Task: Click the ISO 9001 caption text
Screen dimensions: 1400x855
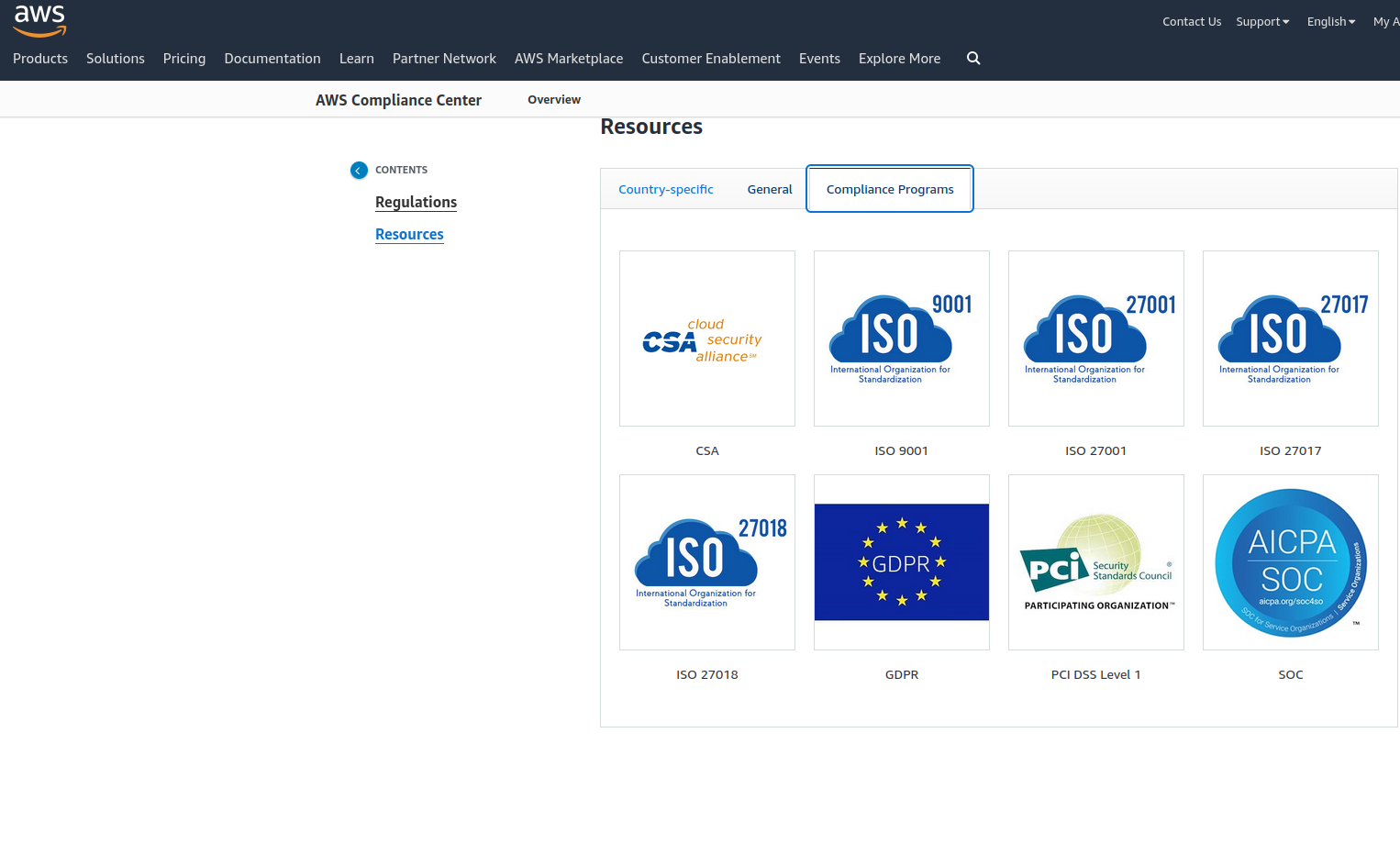Action: pos(902,450)
